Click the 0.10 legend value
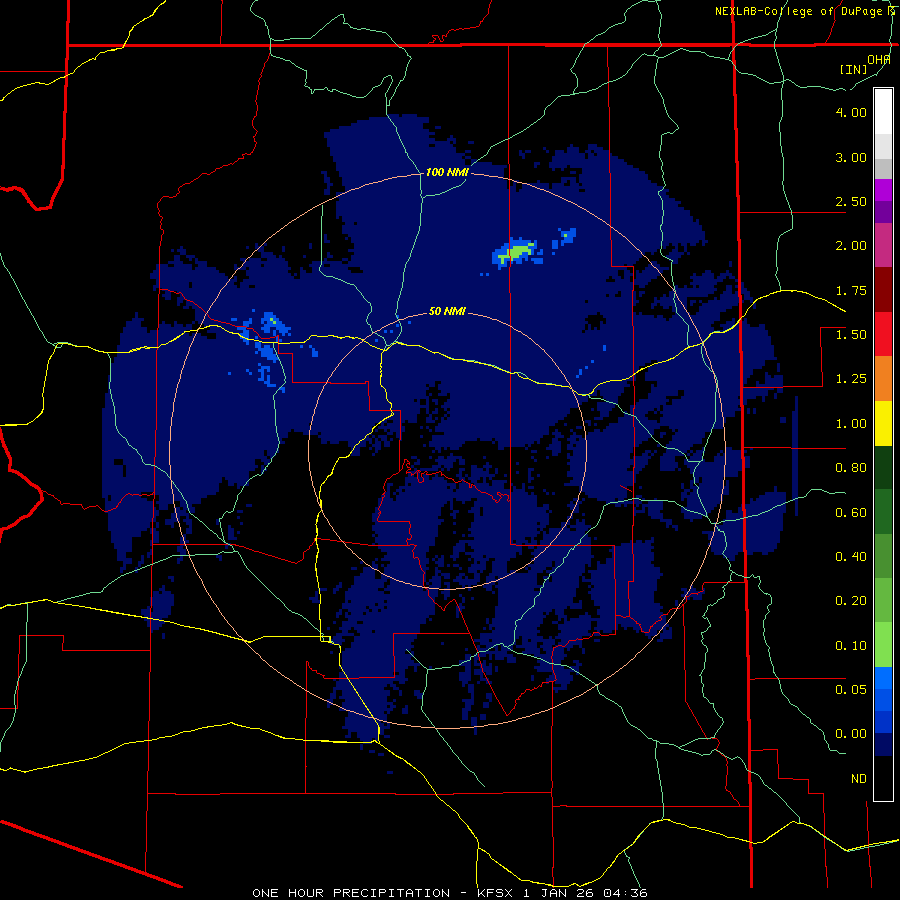This screenshot has height=900, width=900. coord(851,646)
